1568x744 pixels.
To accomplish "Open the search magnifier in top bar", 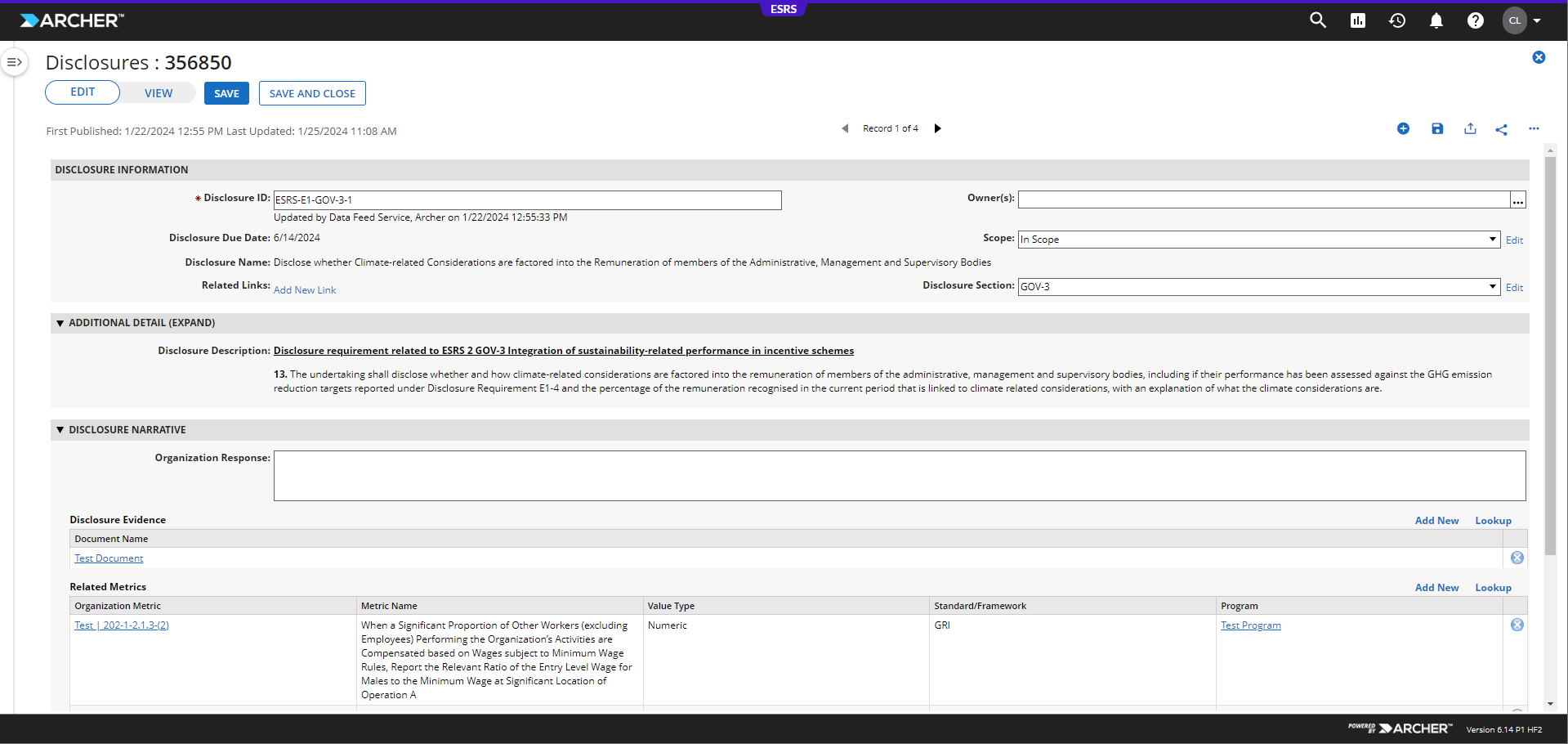I will point(1318,20).
